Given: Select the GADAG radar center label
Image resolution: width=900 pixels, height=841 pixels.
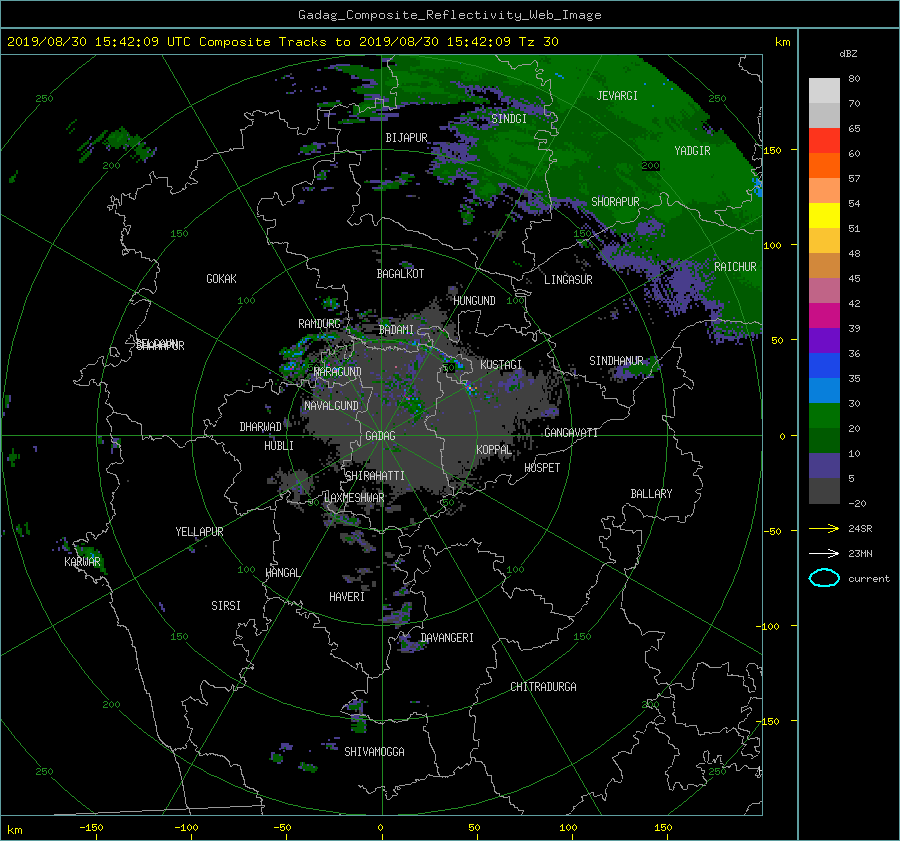Looking at the screenshot, I should 380,436.
